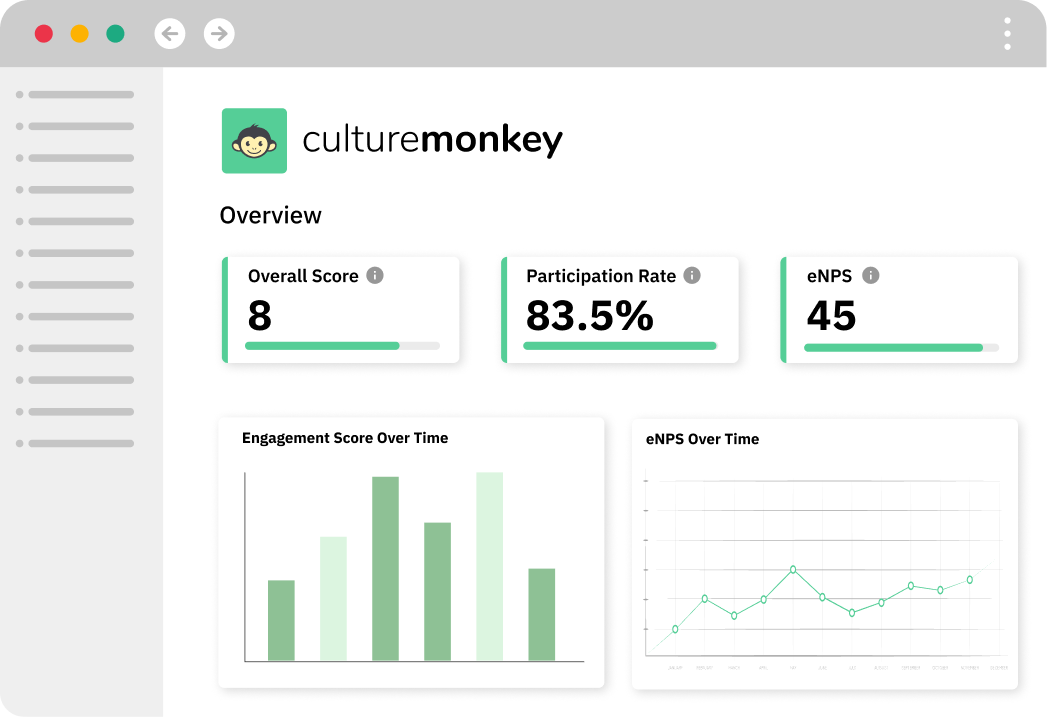Select the culturemonkey wordmark
1047x717 pixels.
[x=433, y=140]
